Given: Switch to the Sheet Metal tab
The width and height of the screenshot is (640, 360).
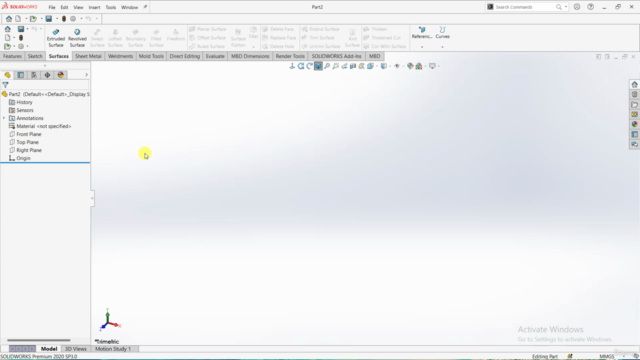Looking at the screenshot, I should point(88,56).
